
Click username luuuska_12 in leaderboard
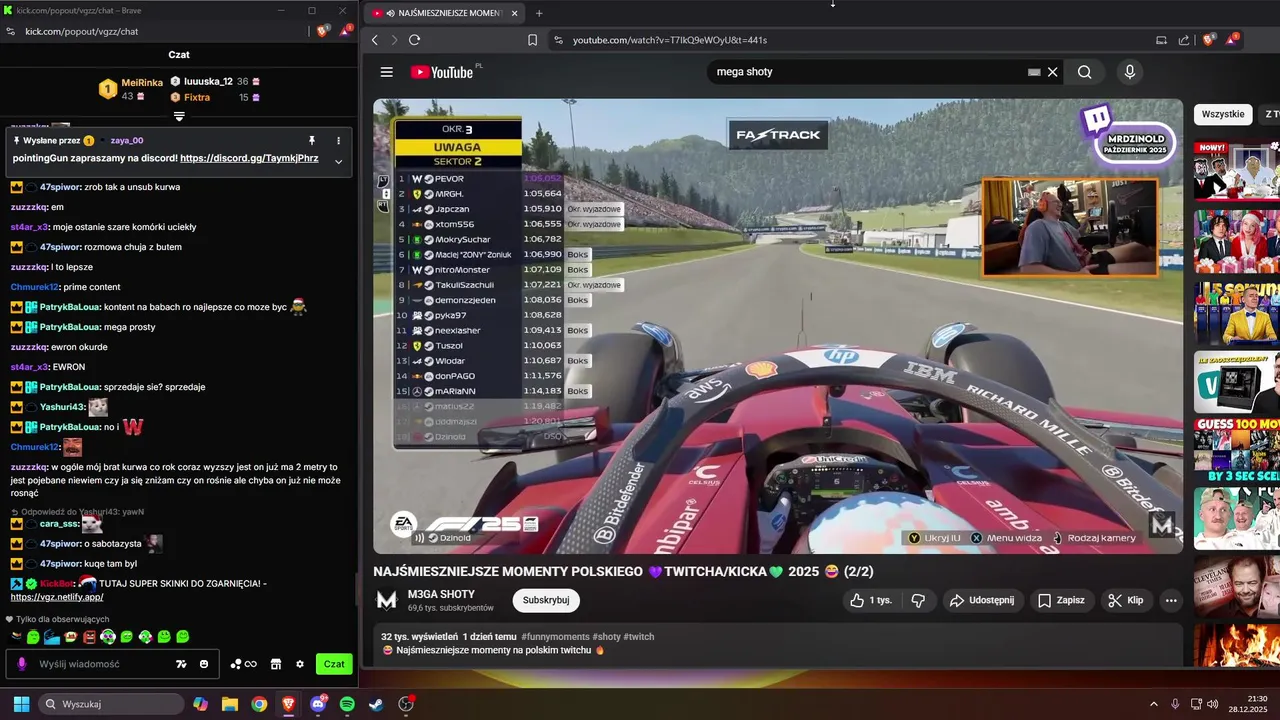(208, 82)
